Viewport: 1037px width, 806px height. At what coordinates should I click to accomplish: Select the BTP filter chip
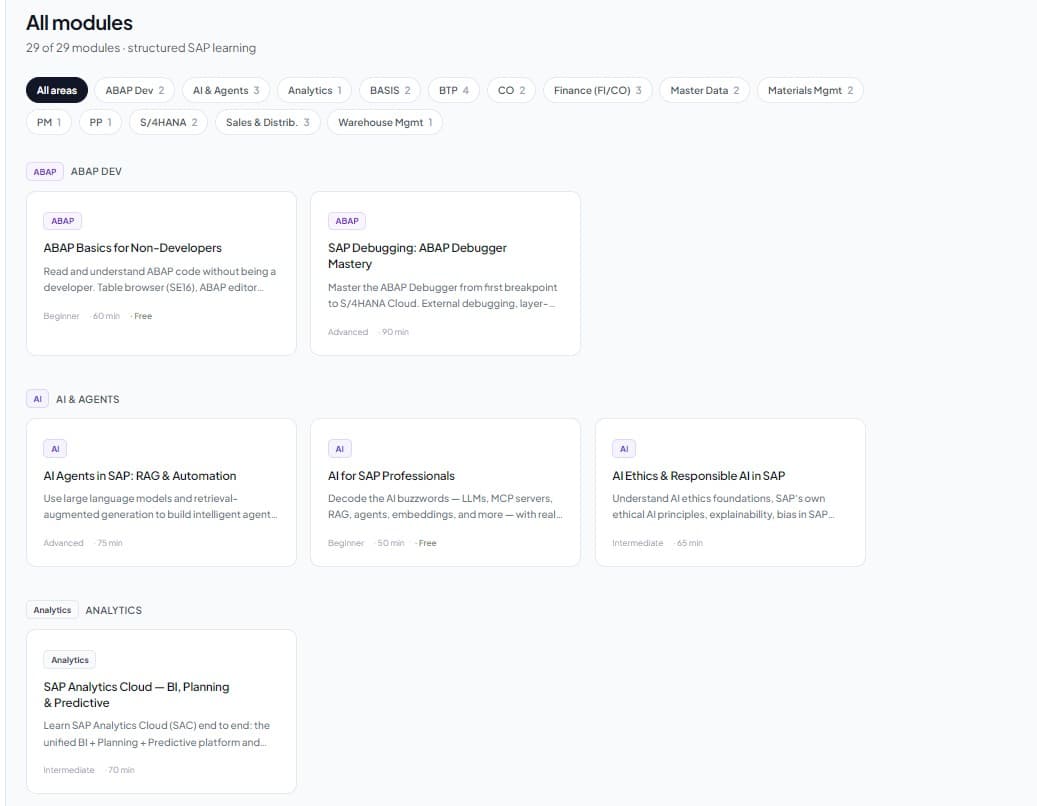[454, 90]
